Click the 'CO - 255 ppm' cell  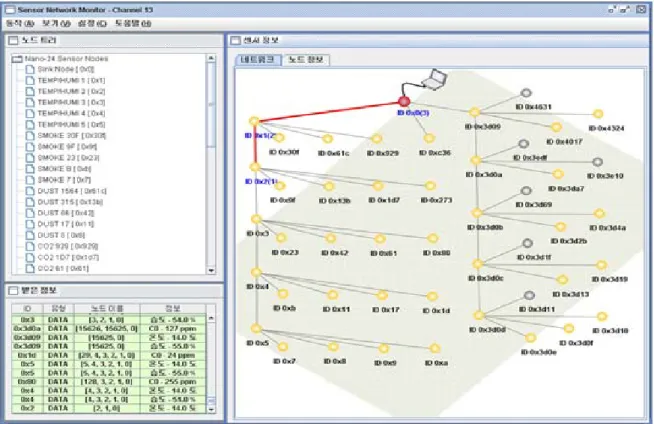[x=172, y=382]
